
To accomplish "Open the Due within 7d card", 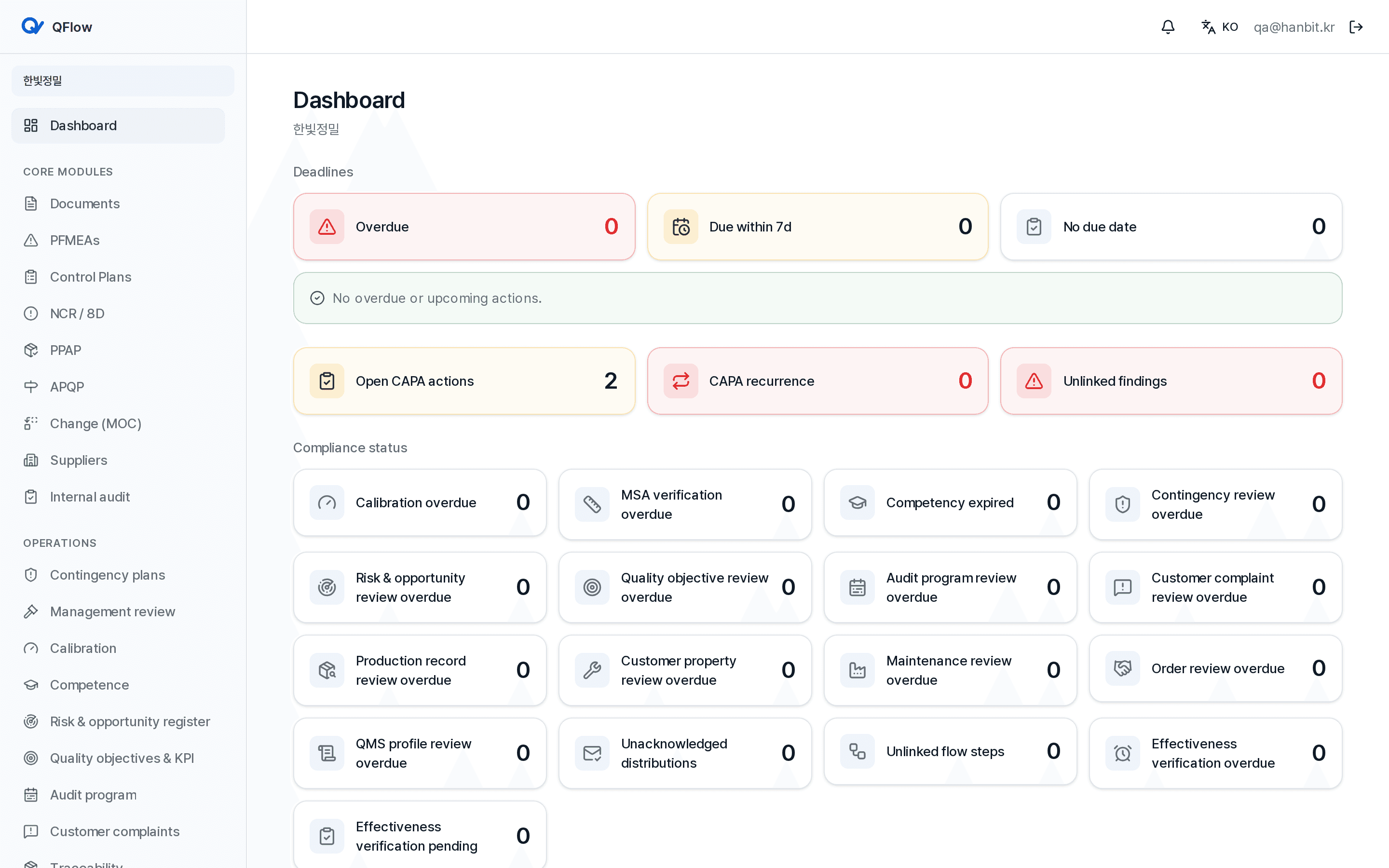I will pos(818,227).
